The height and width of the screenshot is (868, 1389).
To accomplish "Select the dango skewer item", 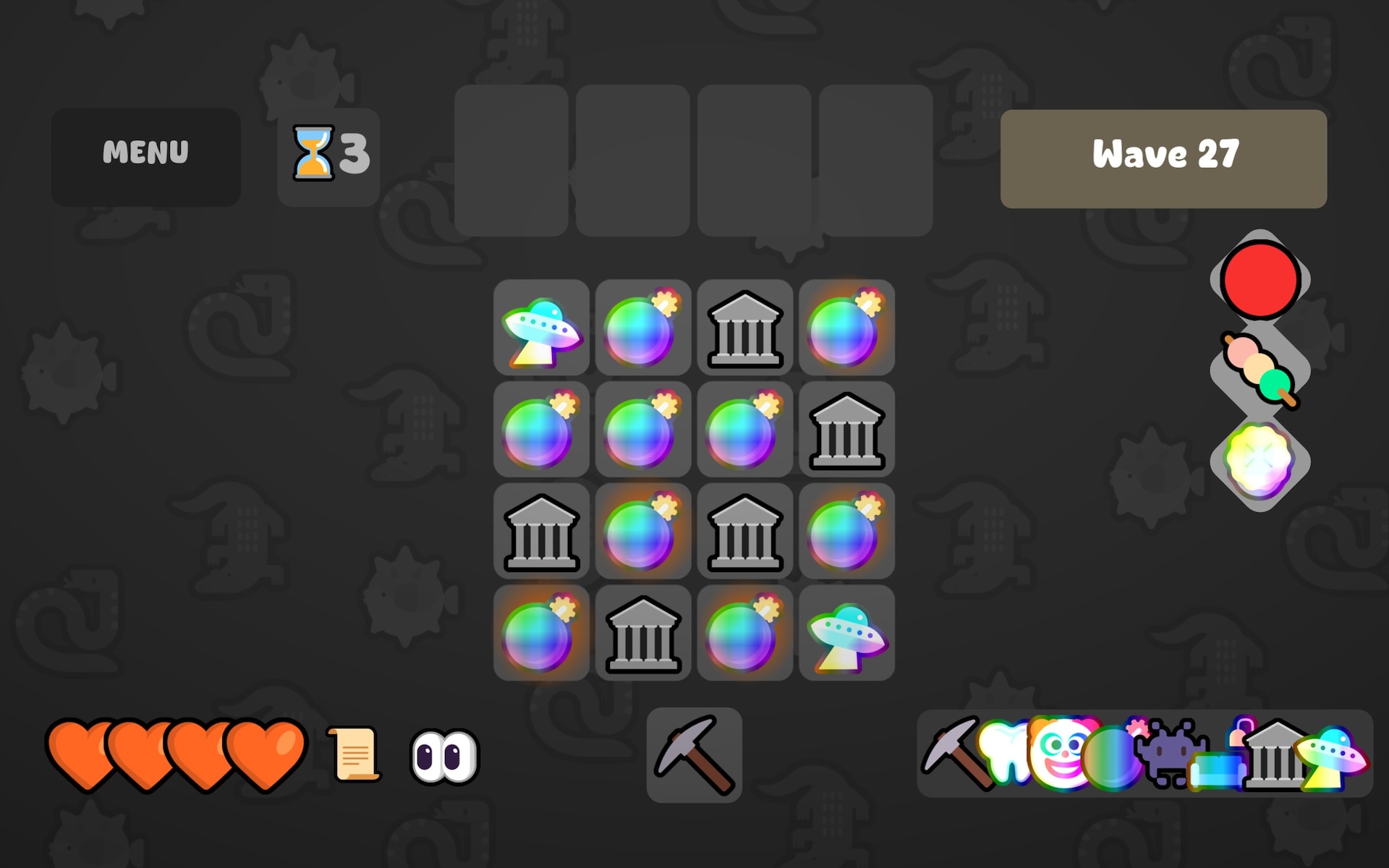I will tap(1260, 370).
